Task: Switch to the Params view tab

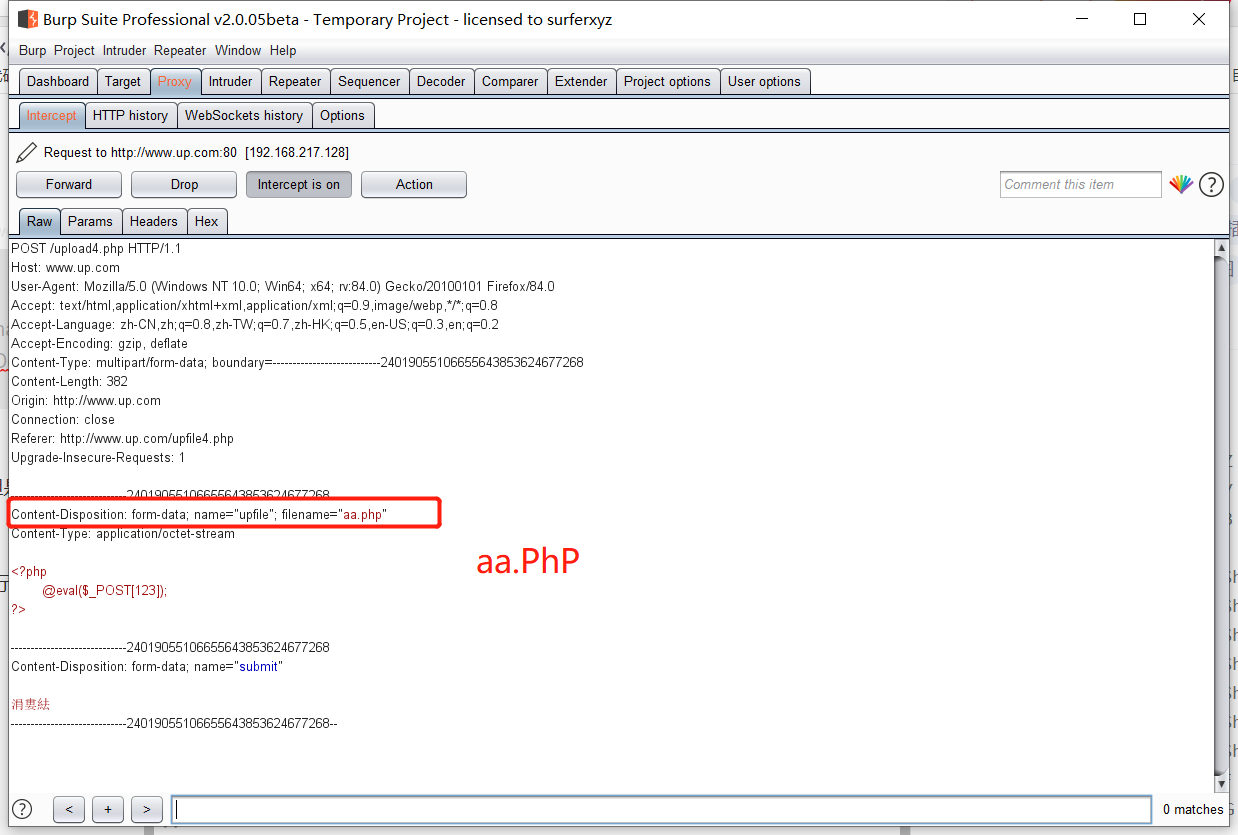Action: (91, 222)
